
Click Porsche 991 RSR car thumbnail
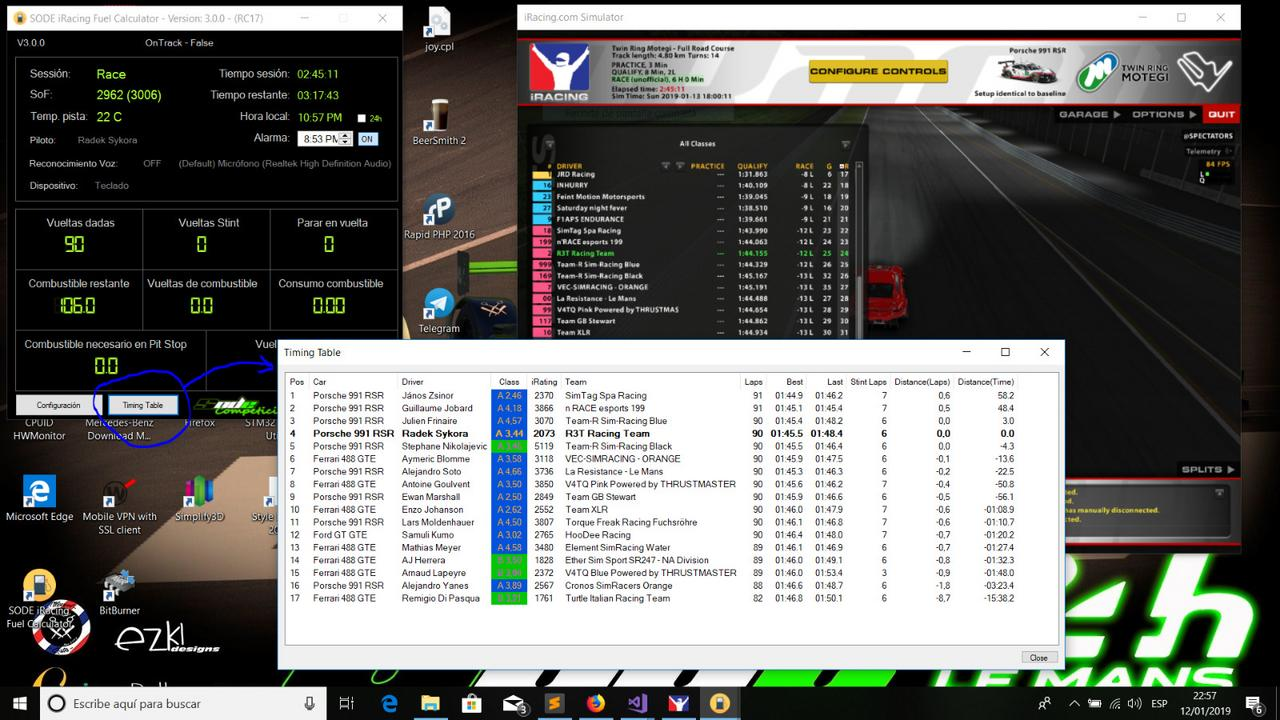(x=1026, y=70)
